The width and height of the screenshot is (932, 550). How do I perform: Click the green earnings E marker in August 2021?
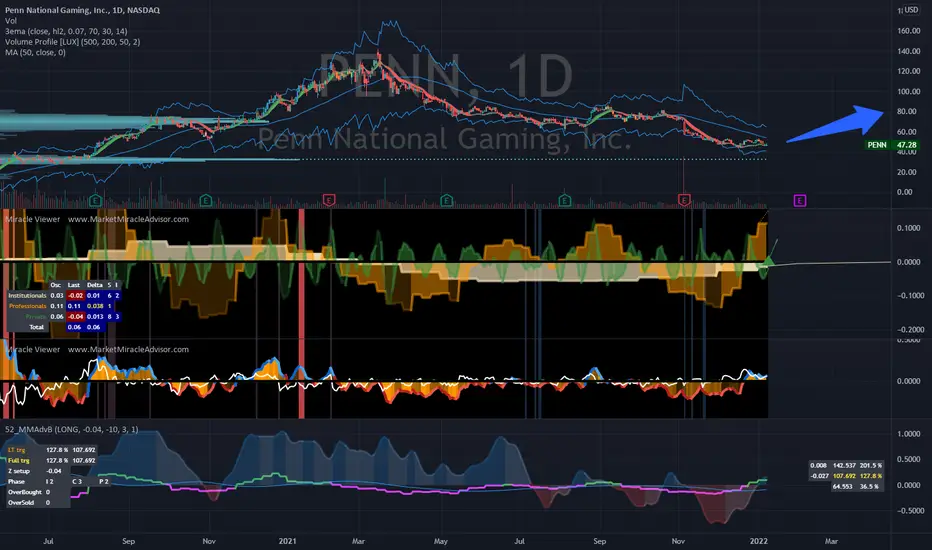(565, 200)
